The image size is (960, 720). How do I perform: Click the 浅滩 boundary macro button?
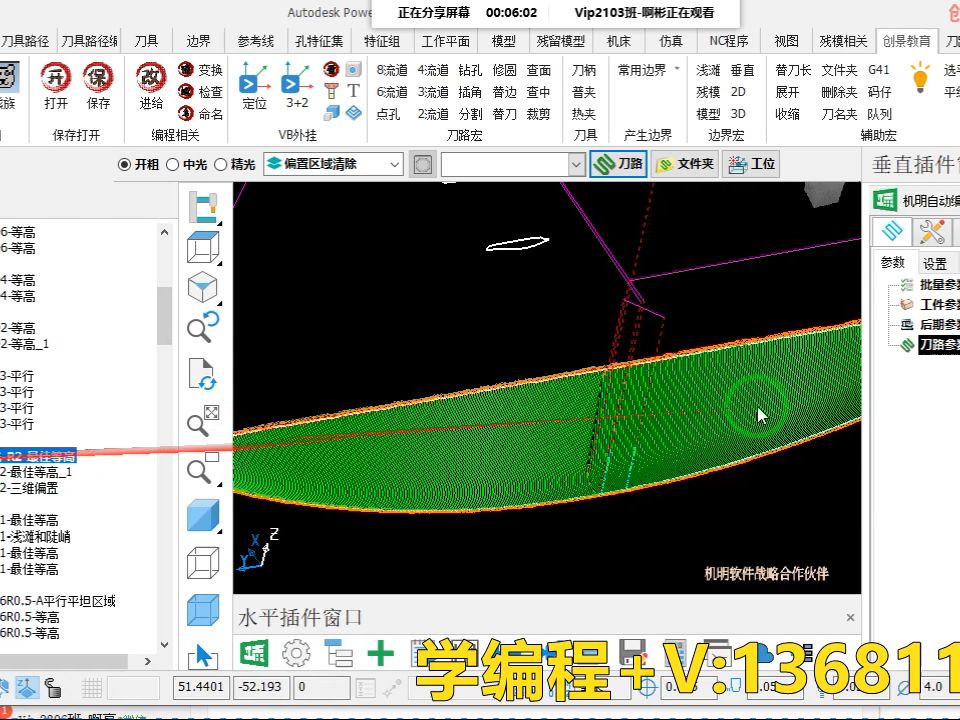tap(708, 70)
